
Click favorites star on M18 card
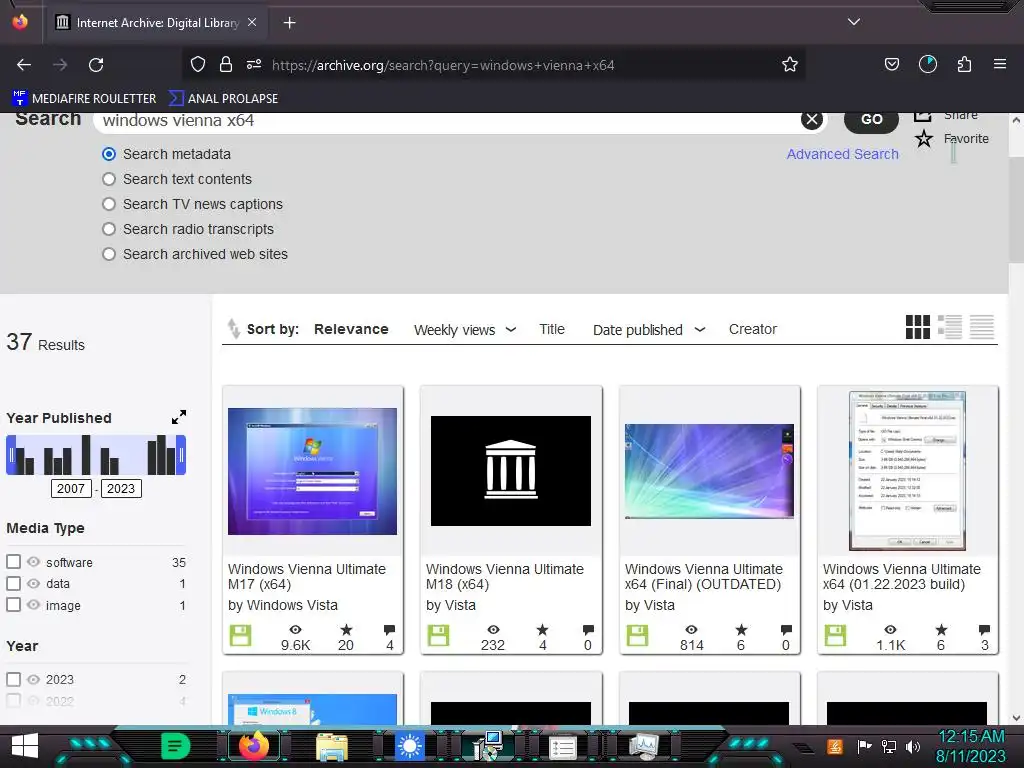click(x=543, y=630)
